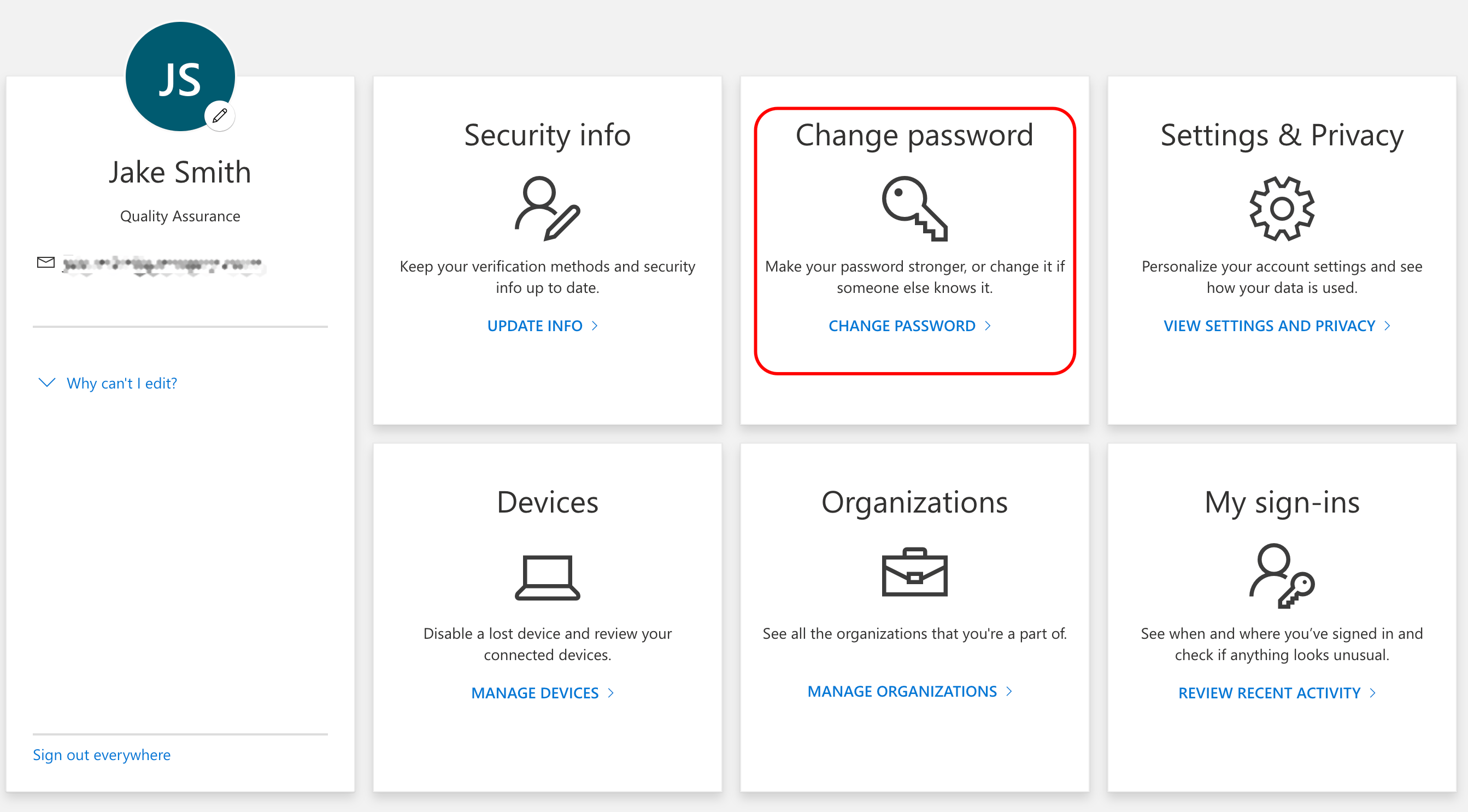Click the Security info person-pencil icon
Viewport: 1468px width, 812px height.
[x=547, y=209]
